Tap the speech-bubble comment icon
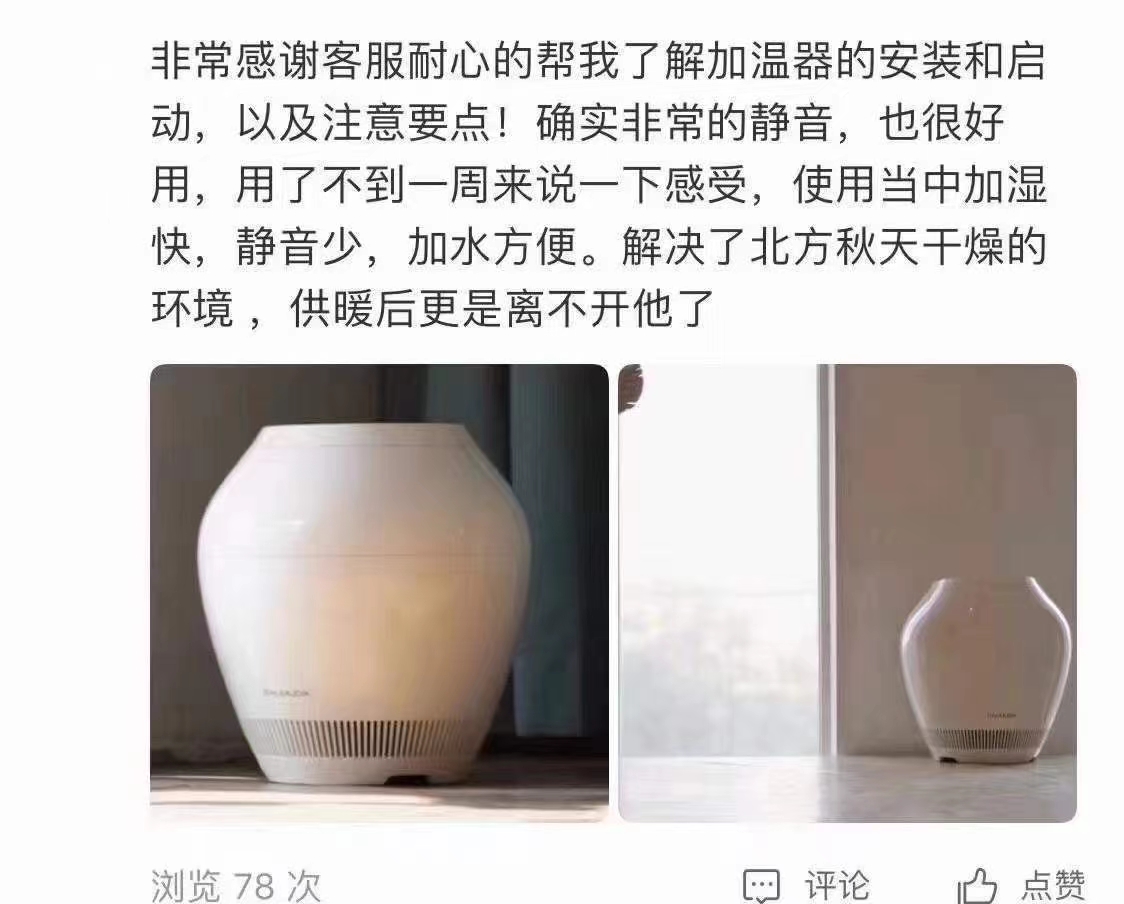This screenshot has height=904, width=1124. [x=761, y=885]
